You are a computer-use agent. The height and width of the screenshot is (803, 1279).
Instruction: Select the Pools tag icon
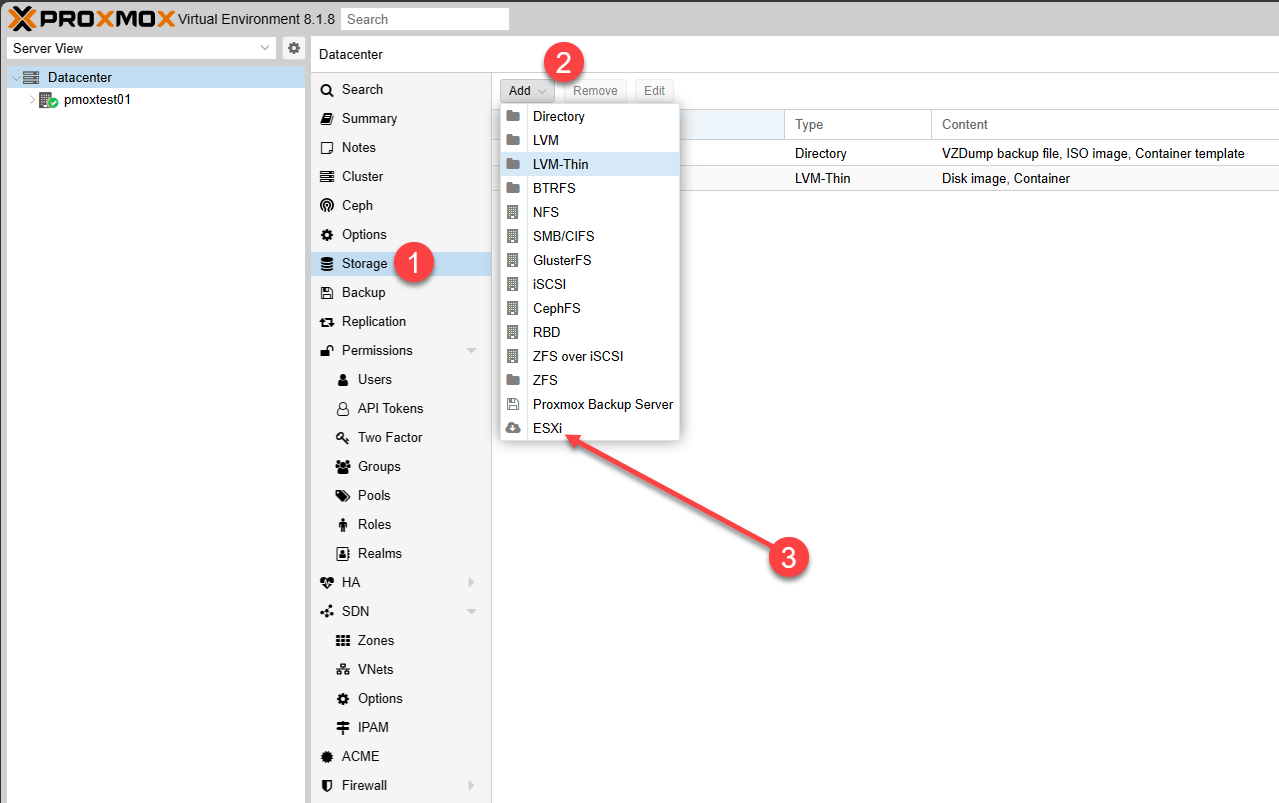point(344,495)
